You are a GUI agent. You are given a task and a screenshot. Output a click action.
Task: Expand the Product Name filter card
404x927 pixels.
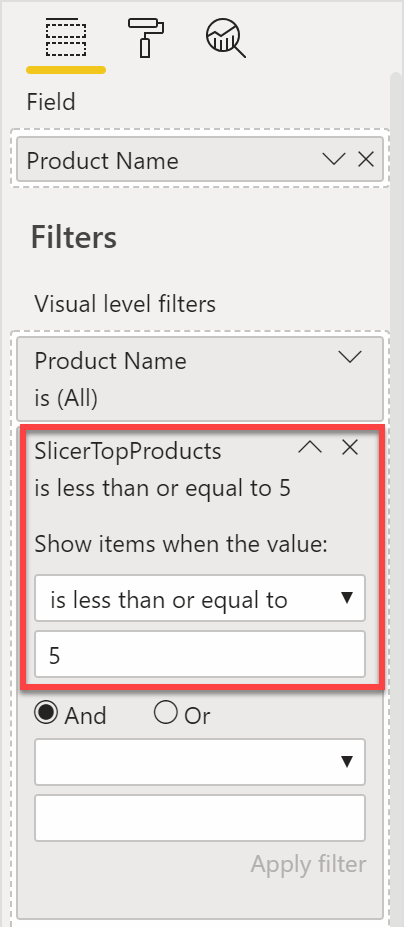[350, 356]
